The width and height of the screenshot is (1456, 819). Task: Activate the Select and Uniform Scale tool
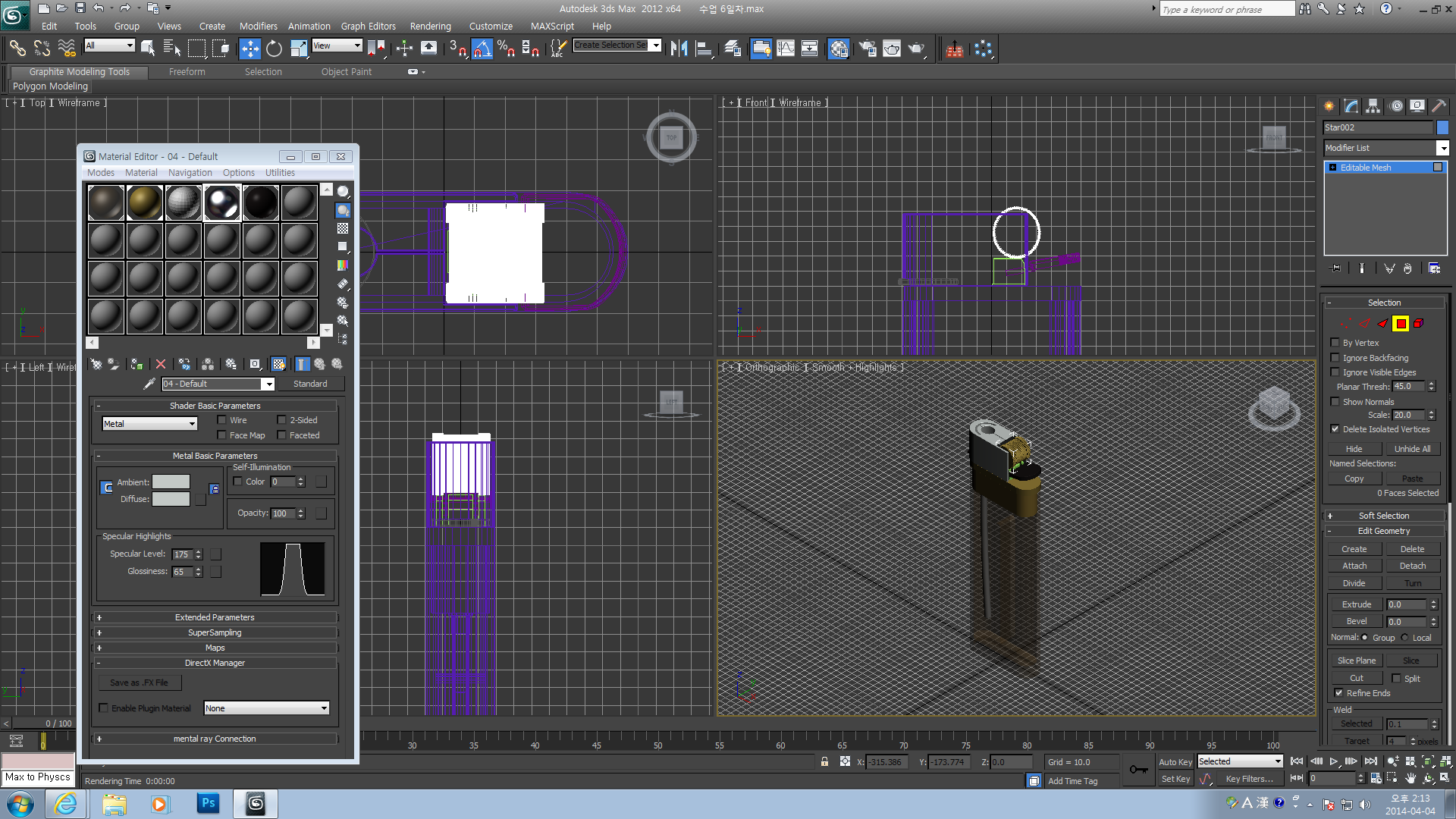point(299,49)
